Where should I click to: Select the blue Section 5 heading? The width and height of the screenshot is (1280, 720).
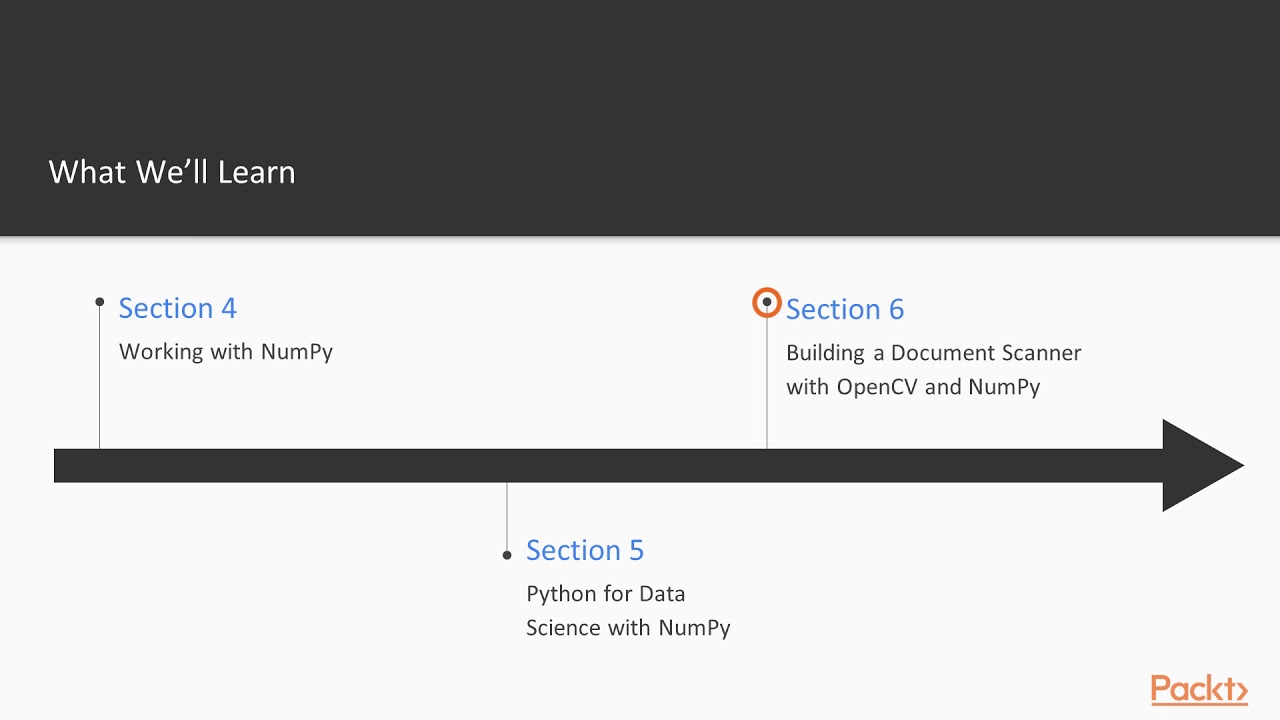(585, 550)
